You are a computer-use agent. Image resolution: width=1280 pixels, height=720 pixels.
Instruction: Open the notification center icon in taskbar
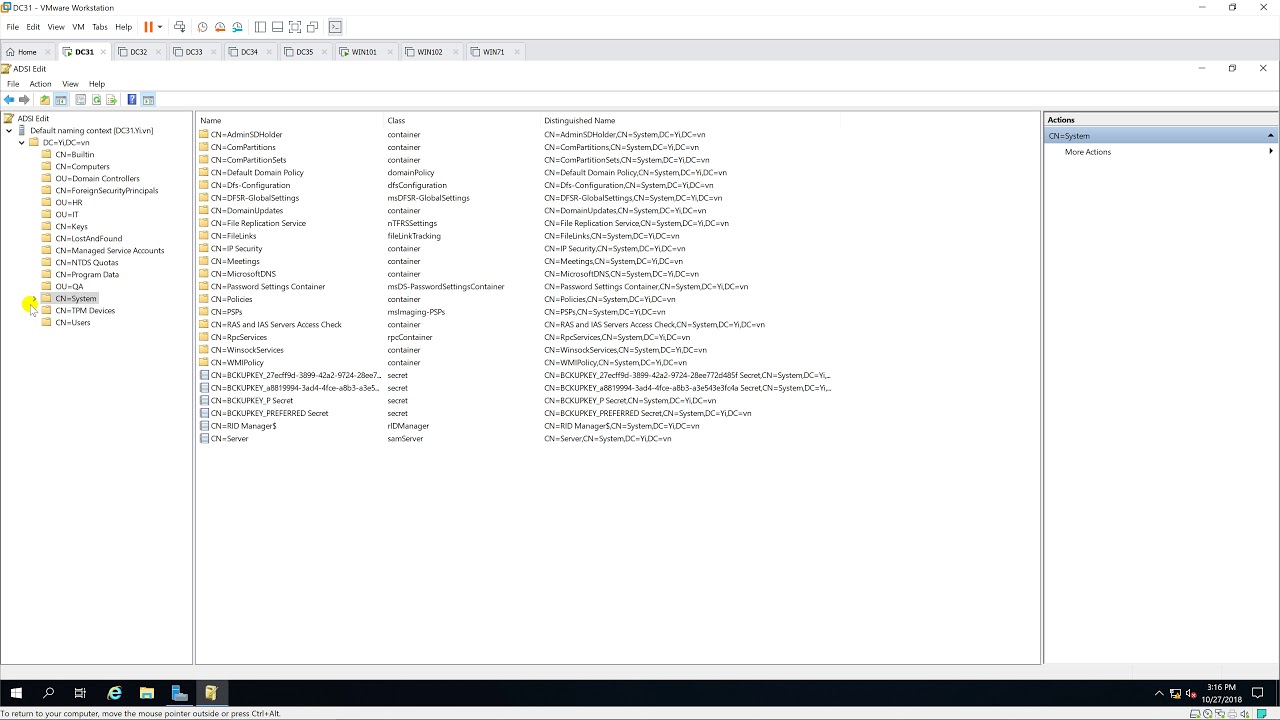coord(1258,693)
